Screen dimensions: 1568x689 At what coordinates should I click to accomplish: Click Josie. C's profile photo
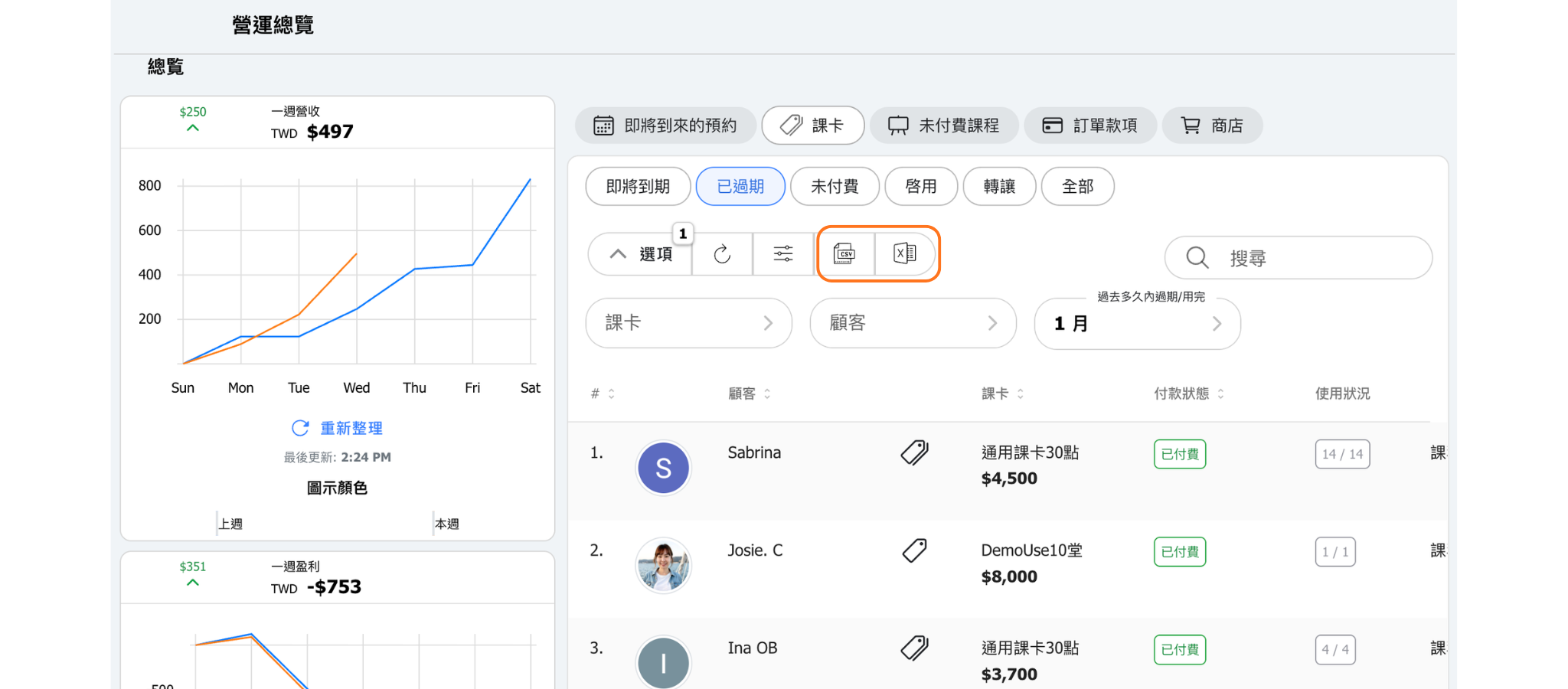click(663, 566)
